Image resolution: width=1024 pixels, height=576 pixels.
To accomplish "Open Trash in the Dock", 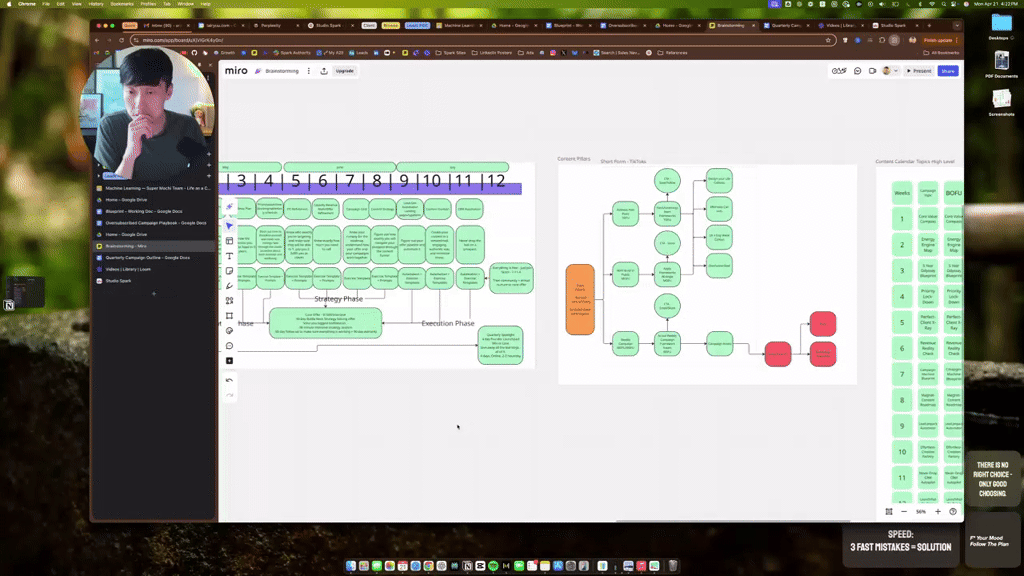I will pos(673,566).
